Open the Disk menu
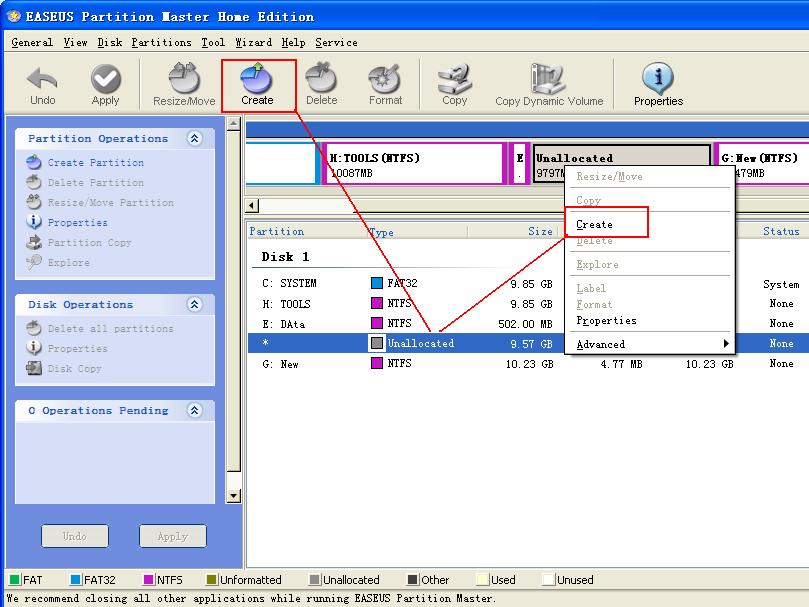The image size is (809, 607). pos(109,42)
